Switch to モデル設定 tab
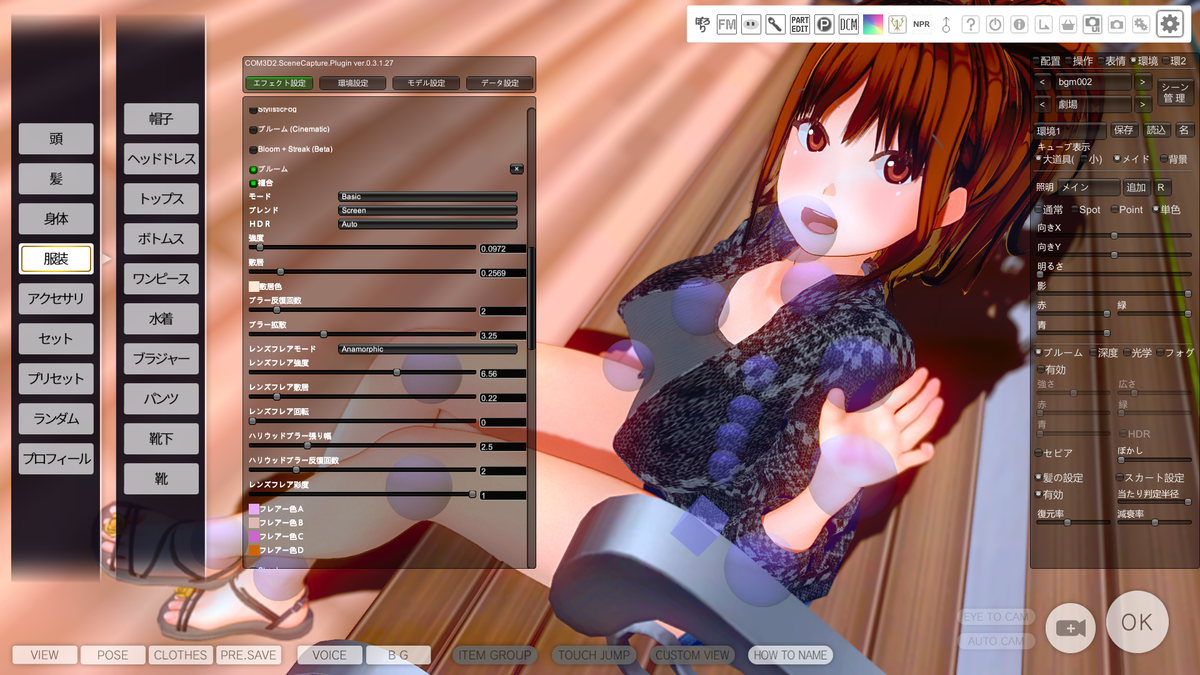The image size is (1200, 675). (426, 83)
